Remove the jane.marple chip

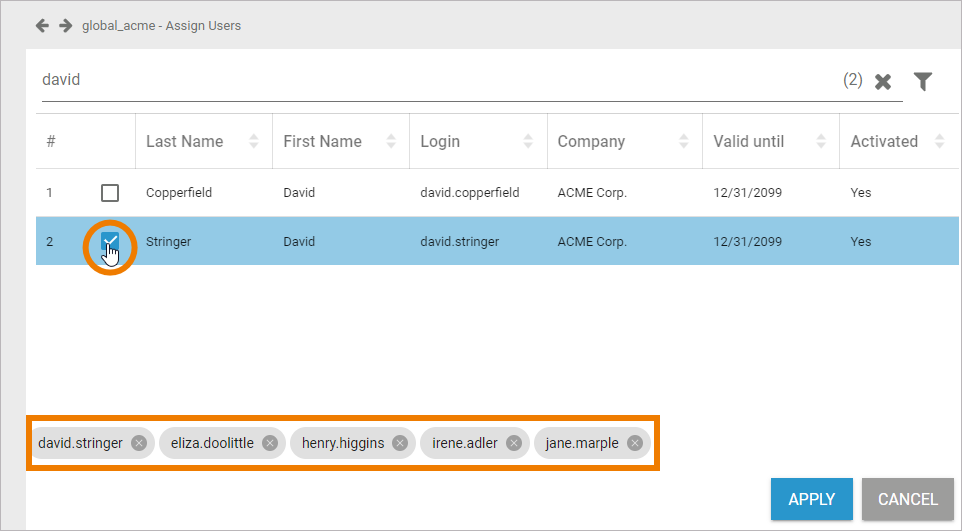point(635,443)
